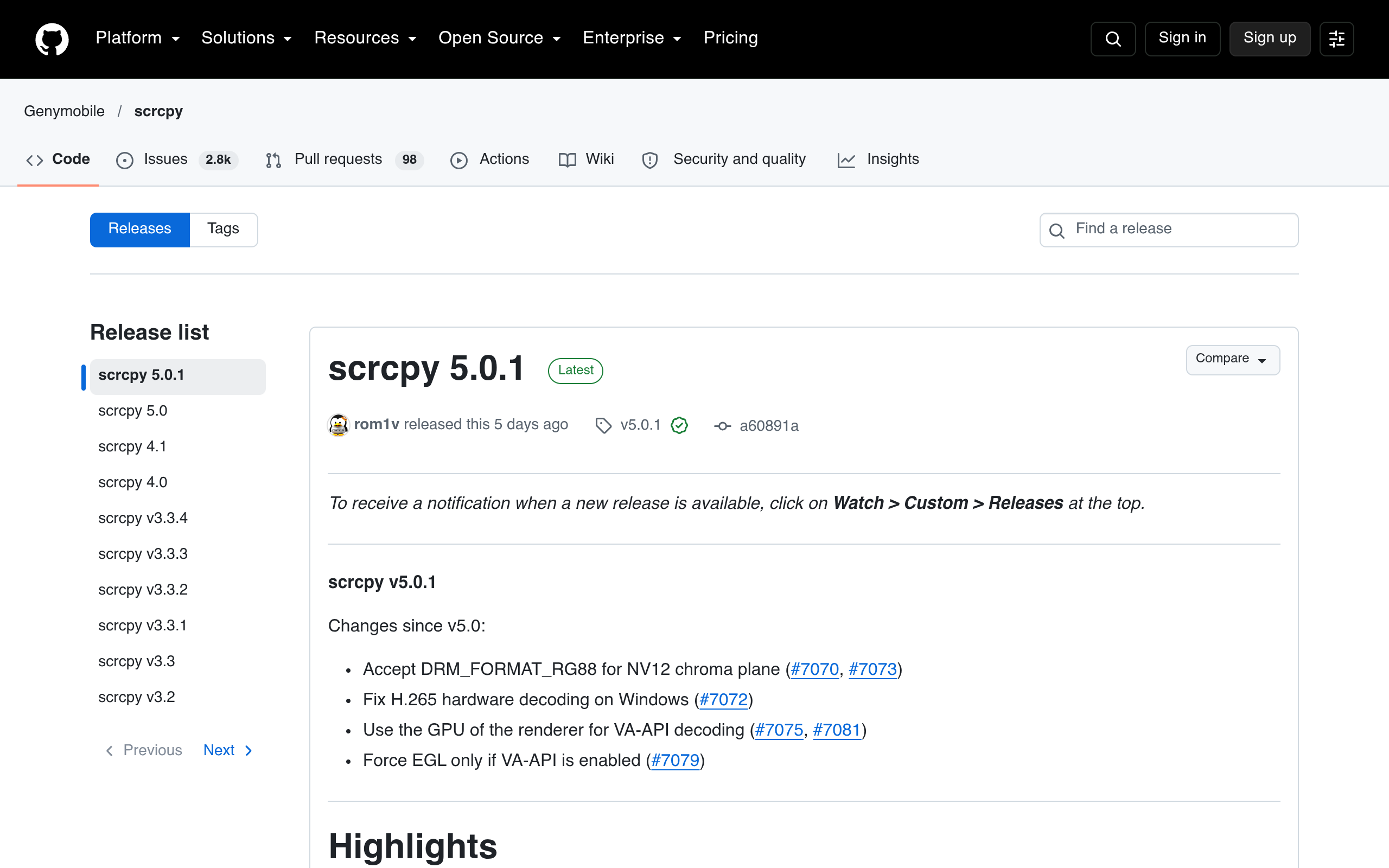Expand the Resources menu
This screenshot has width=1389, height=868.
(365, 38)
